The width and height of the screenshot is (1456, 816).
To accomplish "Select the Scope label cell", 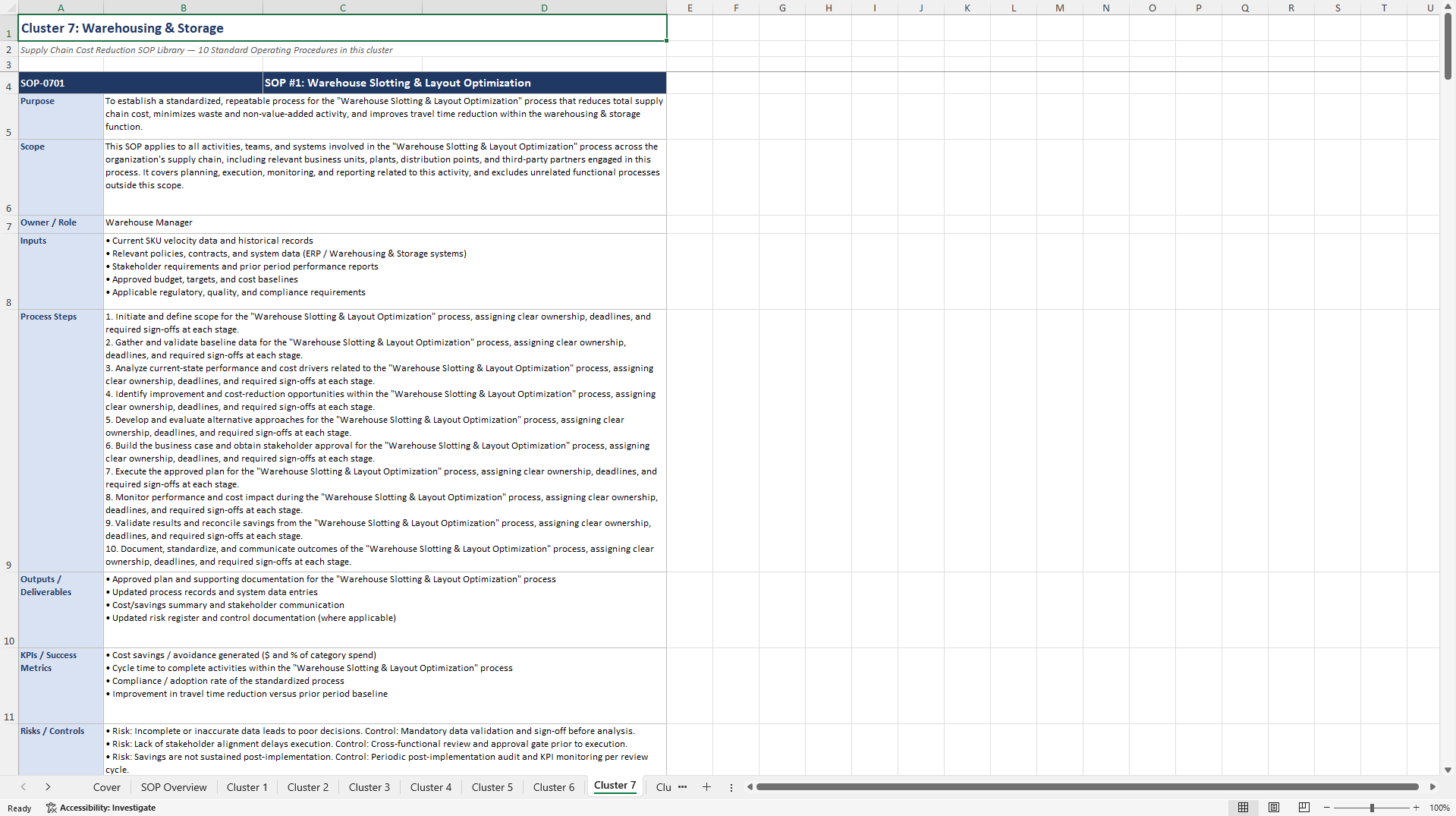I will [x=61, y=177].
